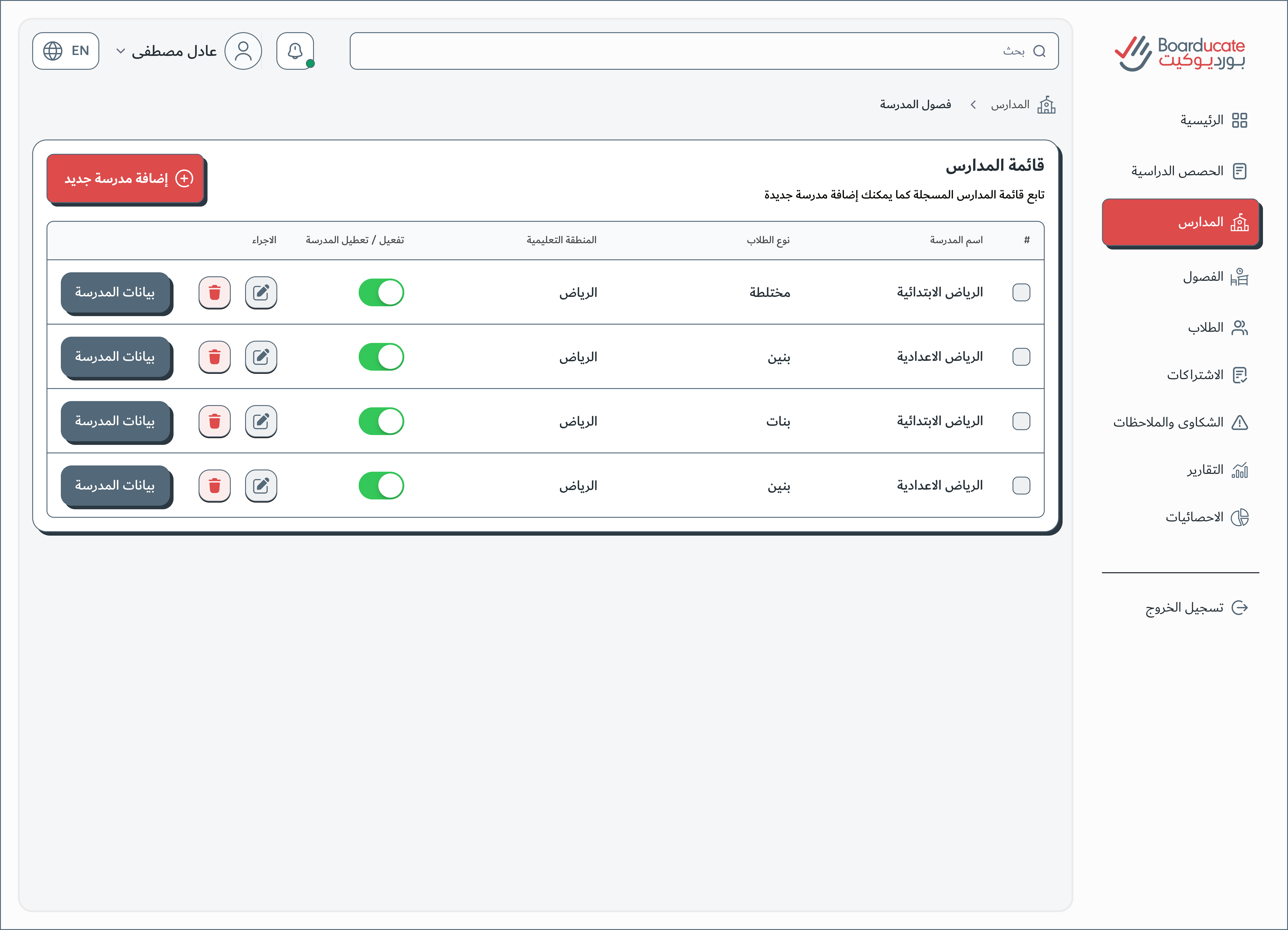Delete the الرياض الابتدائية مختلطة school row
Image resolution: width=1288 pixels, height=930 pixels.
[215, 292]
